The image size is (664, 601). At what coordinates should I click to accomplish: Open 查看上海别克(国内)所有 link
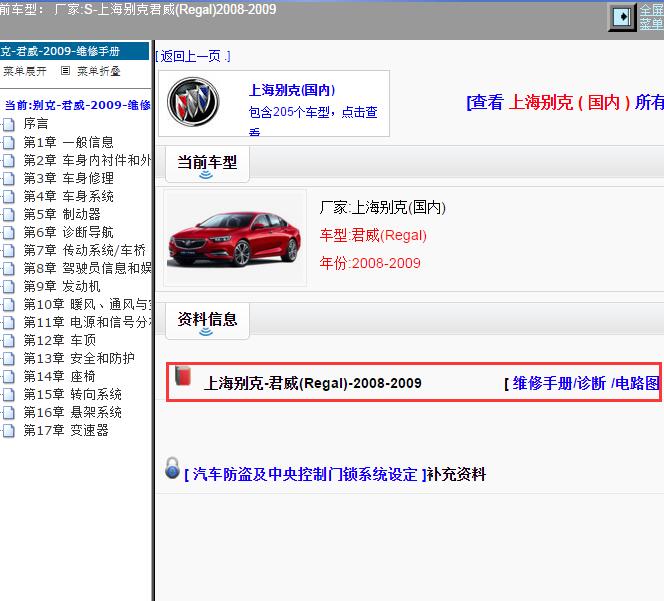click(565, 102)
